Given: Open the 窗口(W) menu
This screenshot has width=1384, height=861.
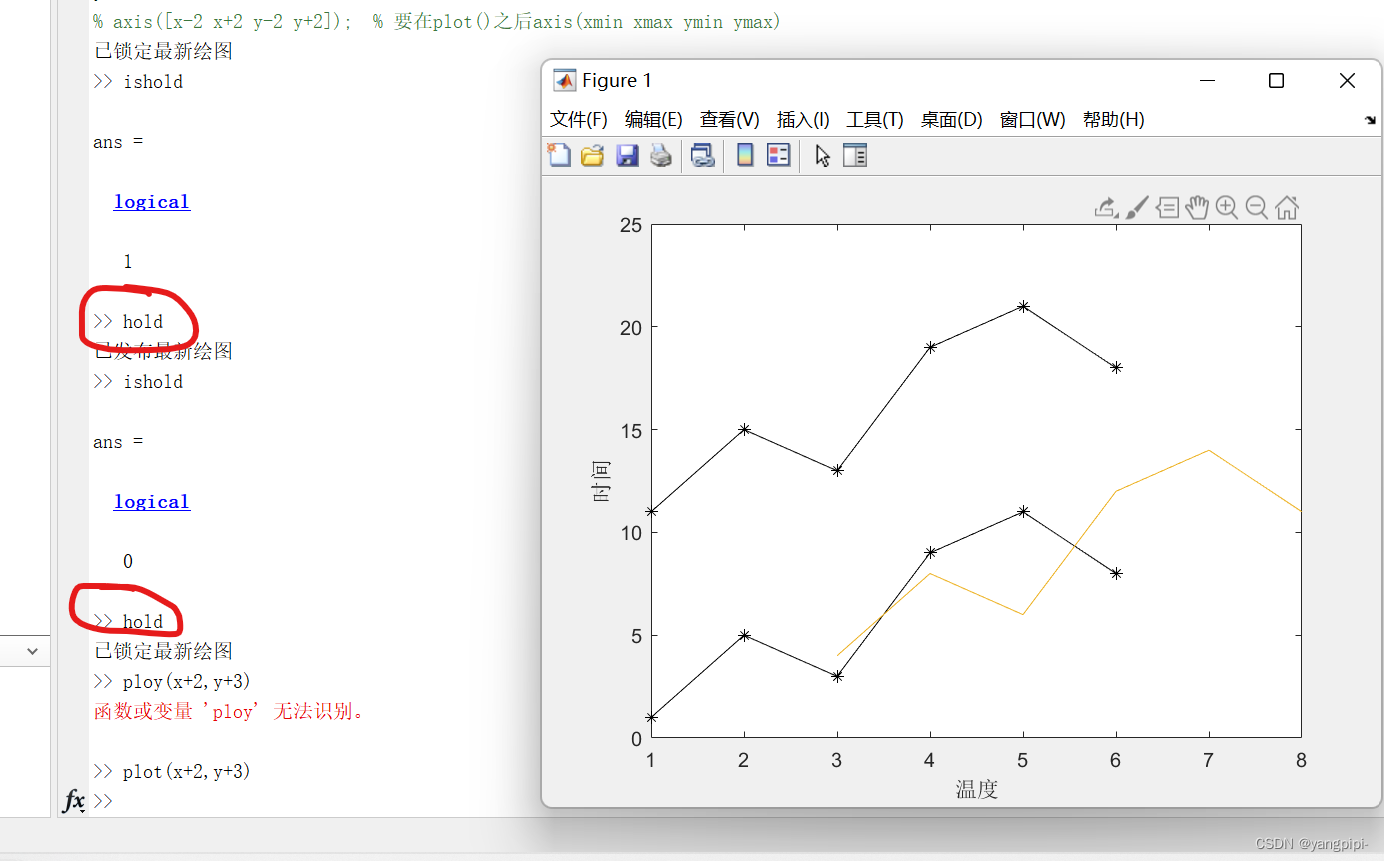Looking at the screenshot, I should tap(1033, 120).
